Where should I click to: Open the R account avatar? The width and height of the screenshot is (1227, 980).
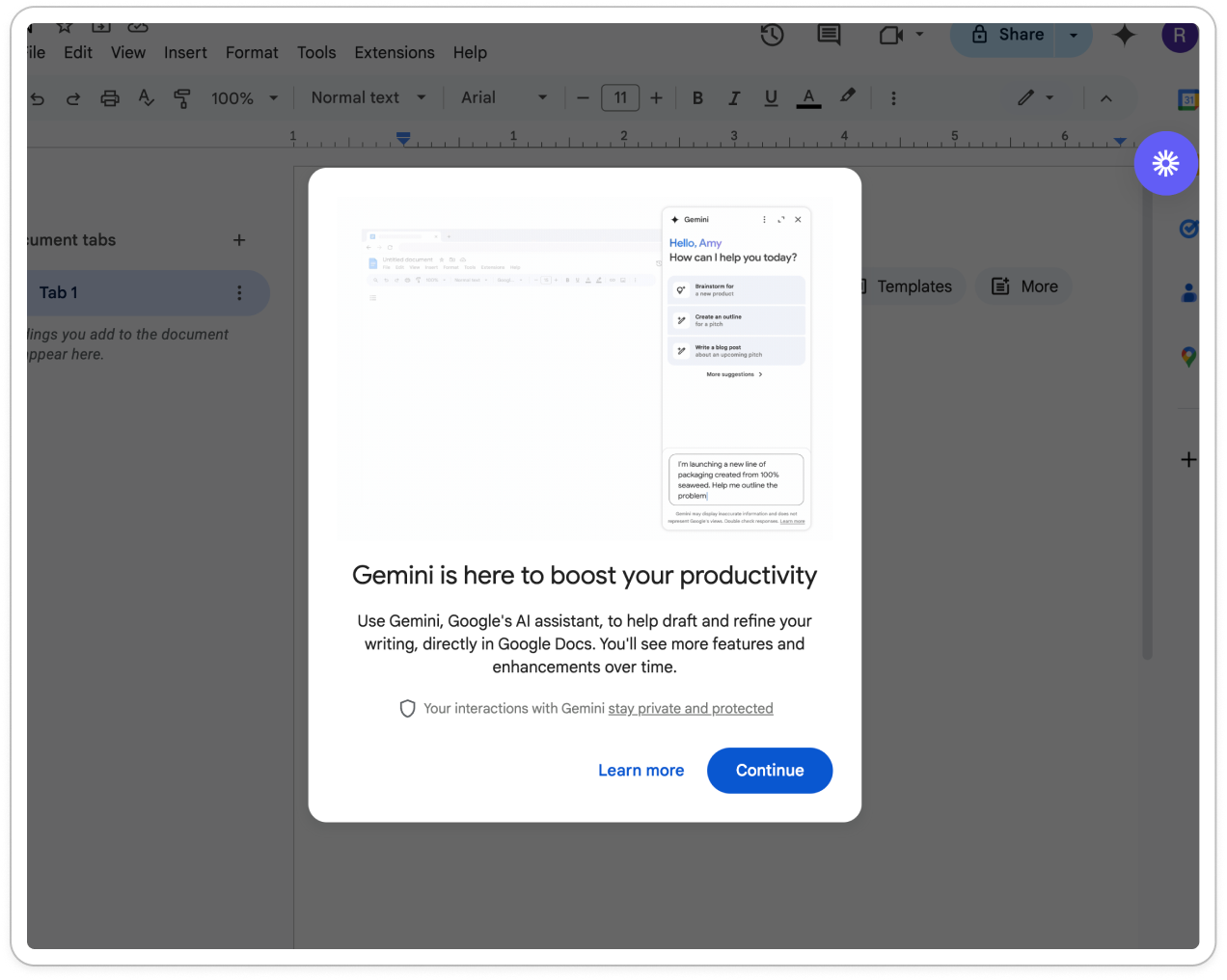[x=1180, y=36]
